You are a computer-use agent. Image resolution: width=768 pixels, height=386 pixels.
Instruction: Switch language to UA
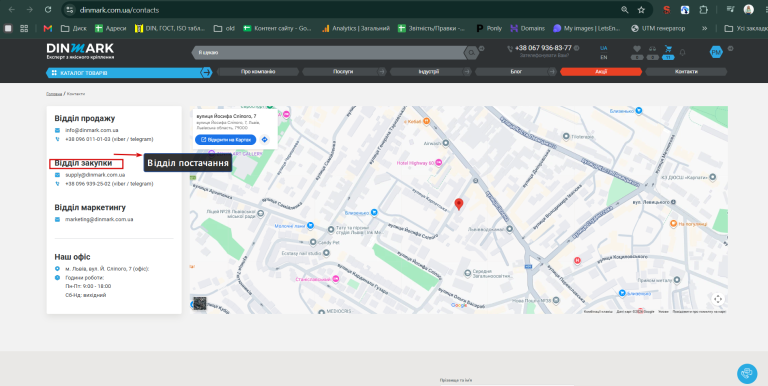click(x=603, y=48)
